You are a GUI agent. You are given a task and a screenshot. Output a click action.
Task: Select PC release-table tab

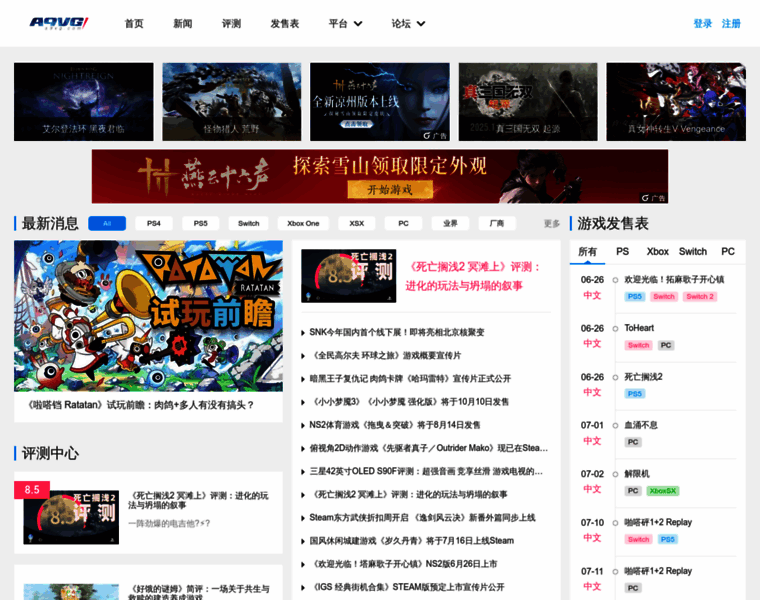pos(728,252)
